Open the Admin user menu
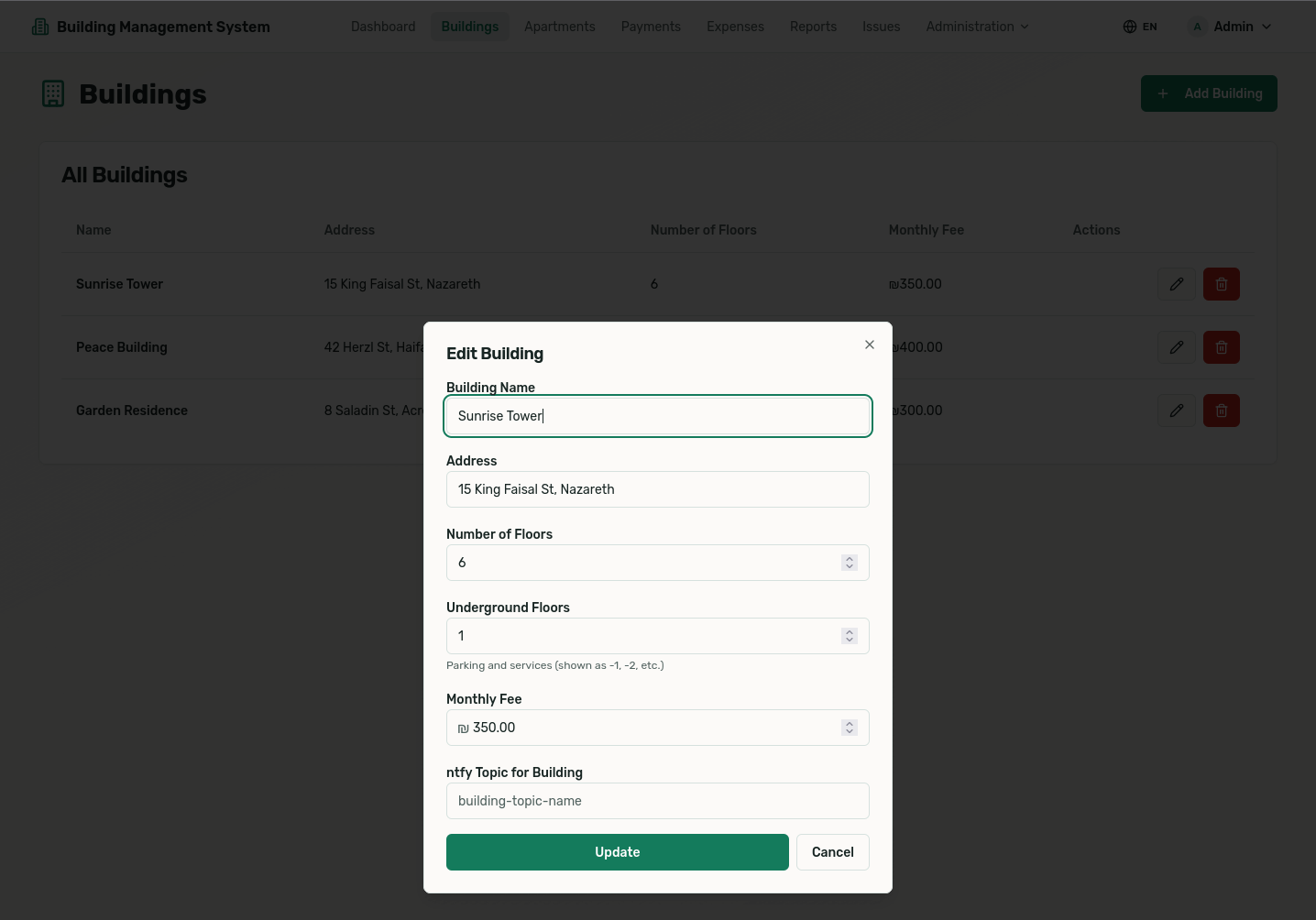Viewport: 1316px width, 920px height. pyautogui.click(x=1231, y=27)
